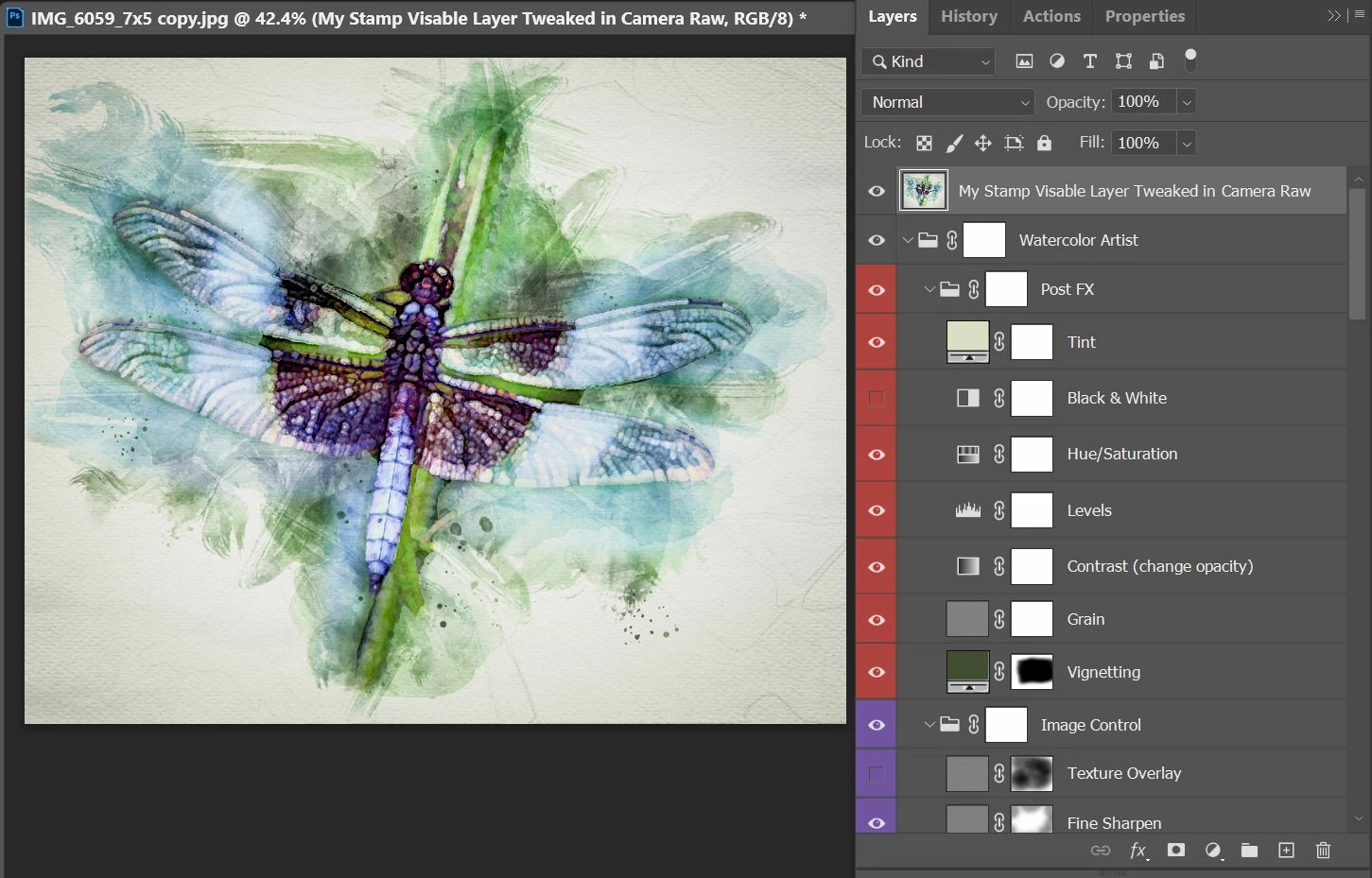
Task: Create a new layer group
Action: point(1249,851)
